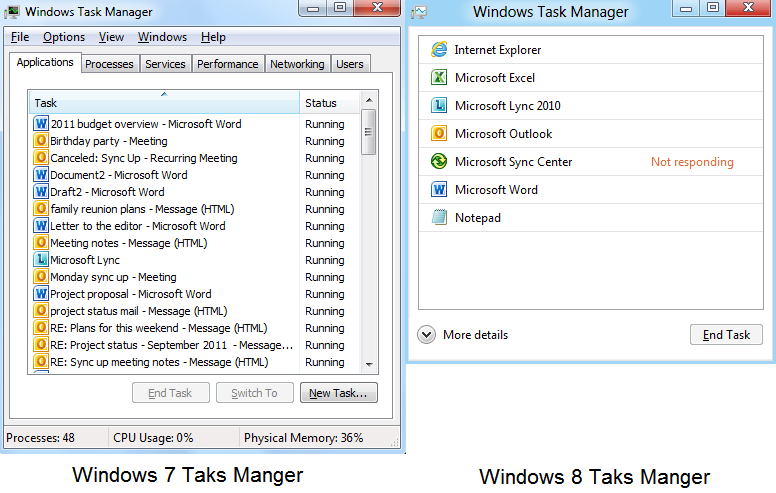This screenshot has height=493, width=776.
Task: Select task 'Birthday party - Meeting'
Action: coord(109,141)
